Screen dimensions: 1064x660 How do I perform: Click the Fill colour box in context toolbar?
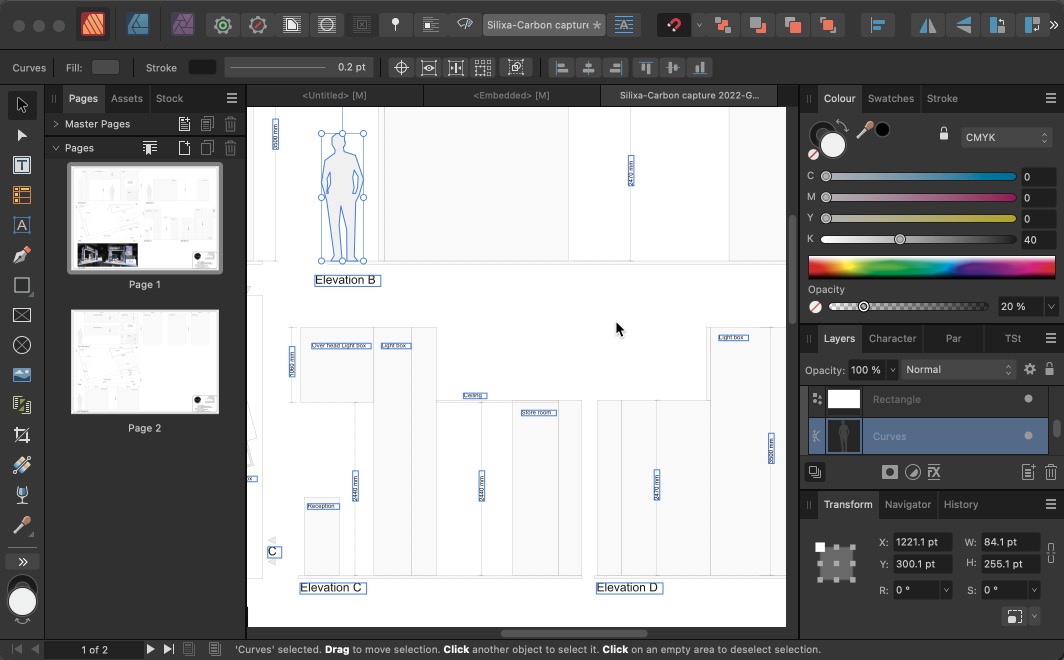tap(105, 67)
